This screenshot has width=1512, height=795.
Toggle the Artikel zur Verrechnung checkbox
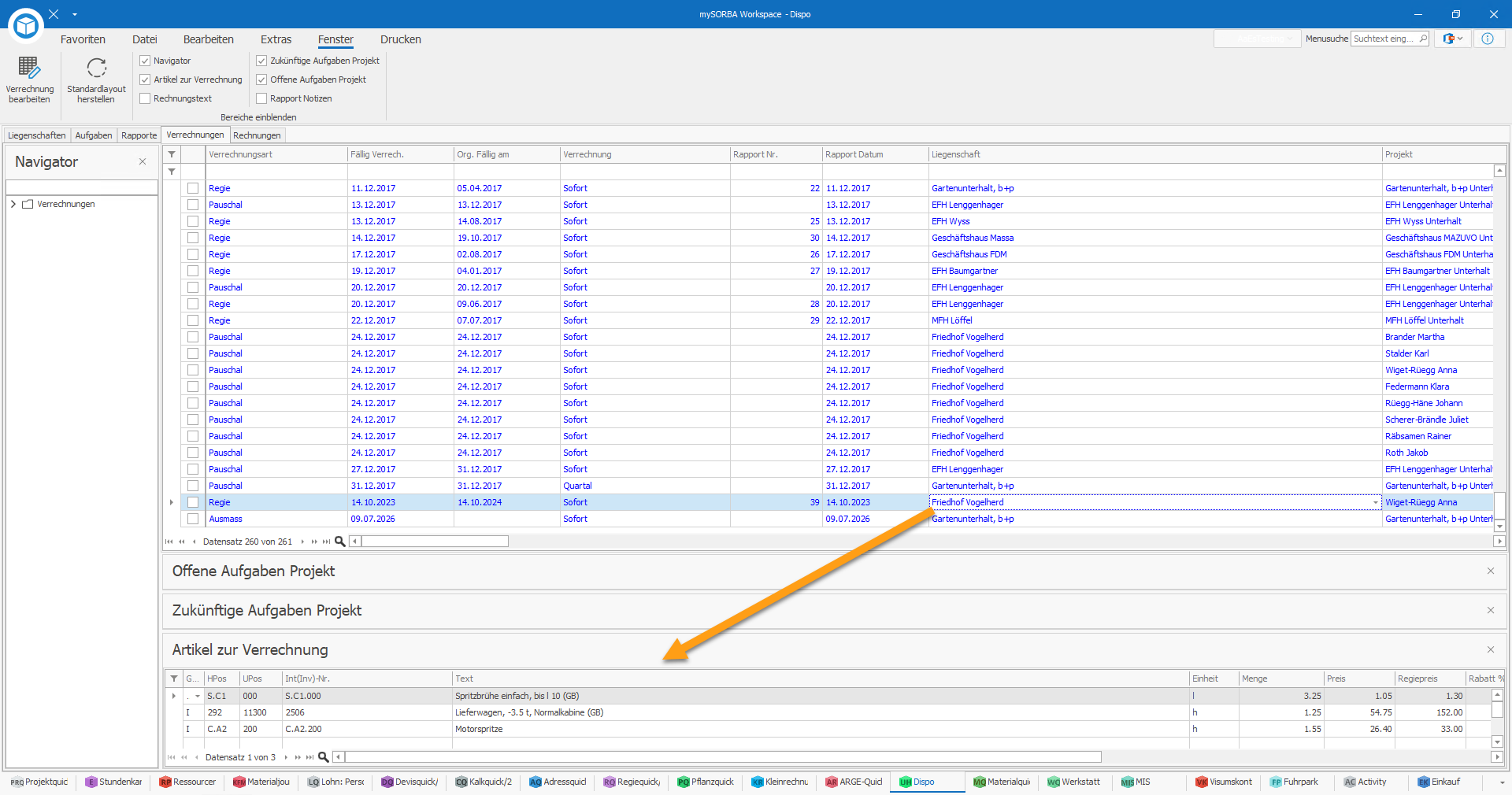[145, 79]
